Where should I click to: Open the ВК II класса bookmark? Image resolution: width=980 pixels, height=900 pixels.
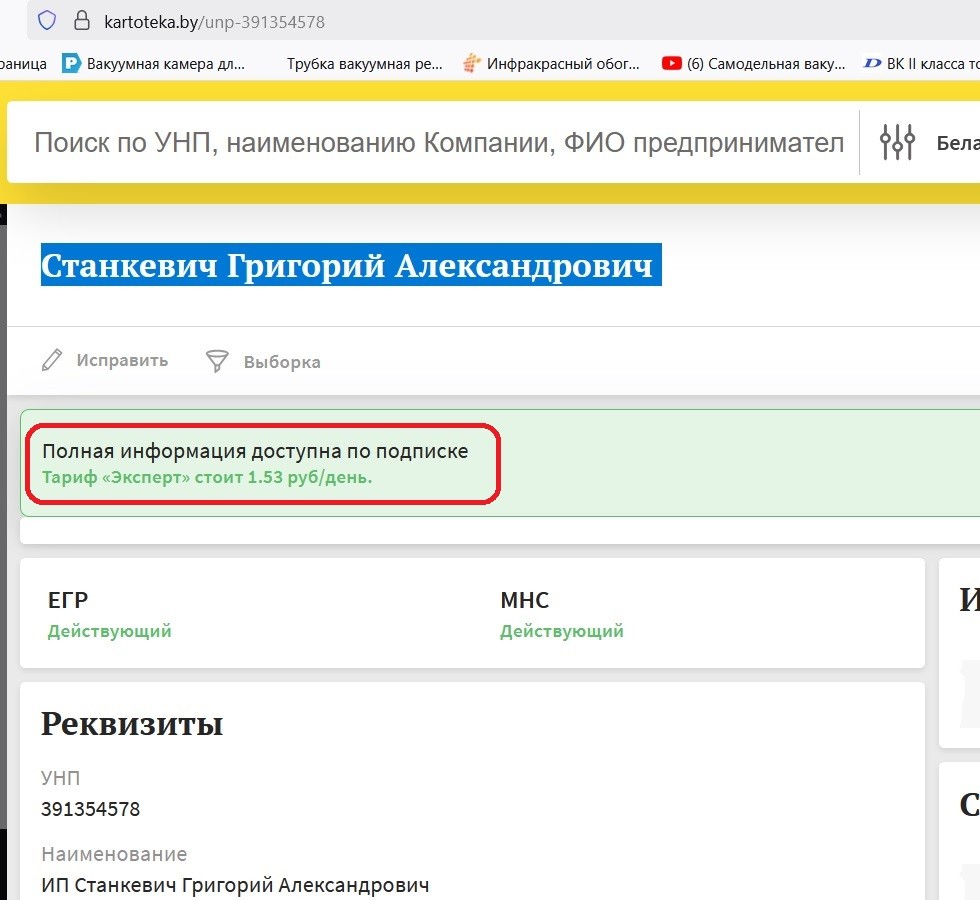point(920,63)
